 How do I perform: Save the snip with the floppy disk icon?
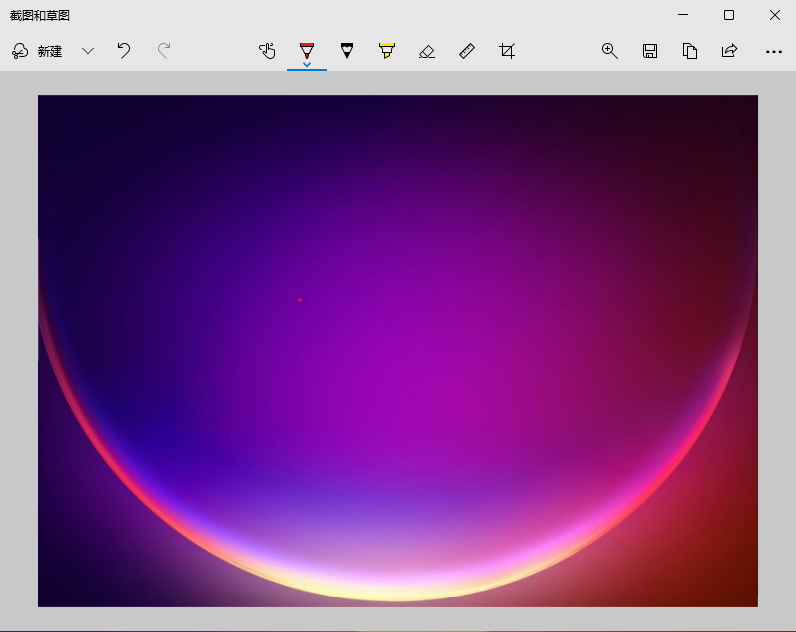(650, 51)
